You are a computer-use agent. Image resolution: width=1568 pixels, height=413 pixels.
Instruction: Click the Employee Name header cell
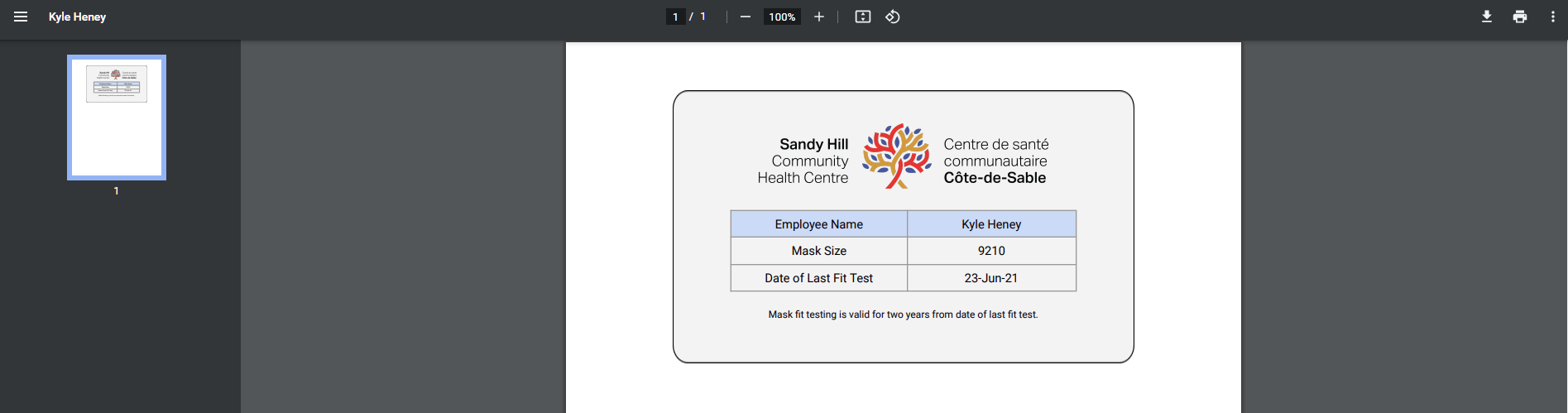819,224
